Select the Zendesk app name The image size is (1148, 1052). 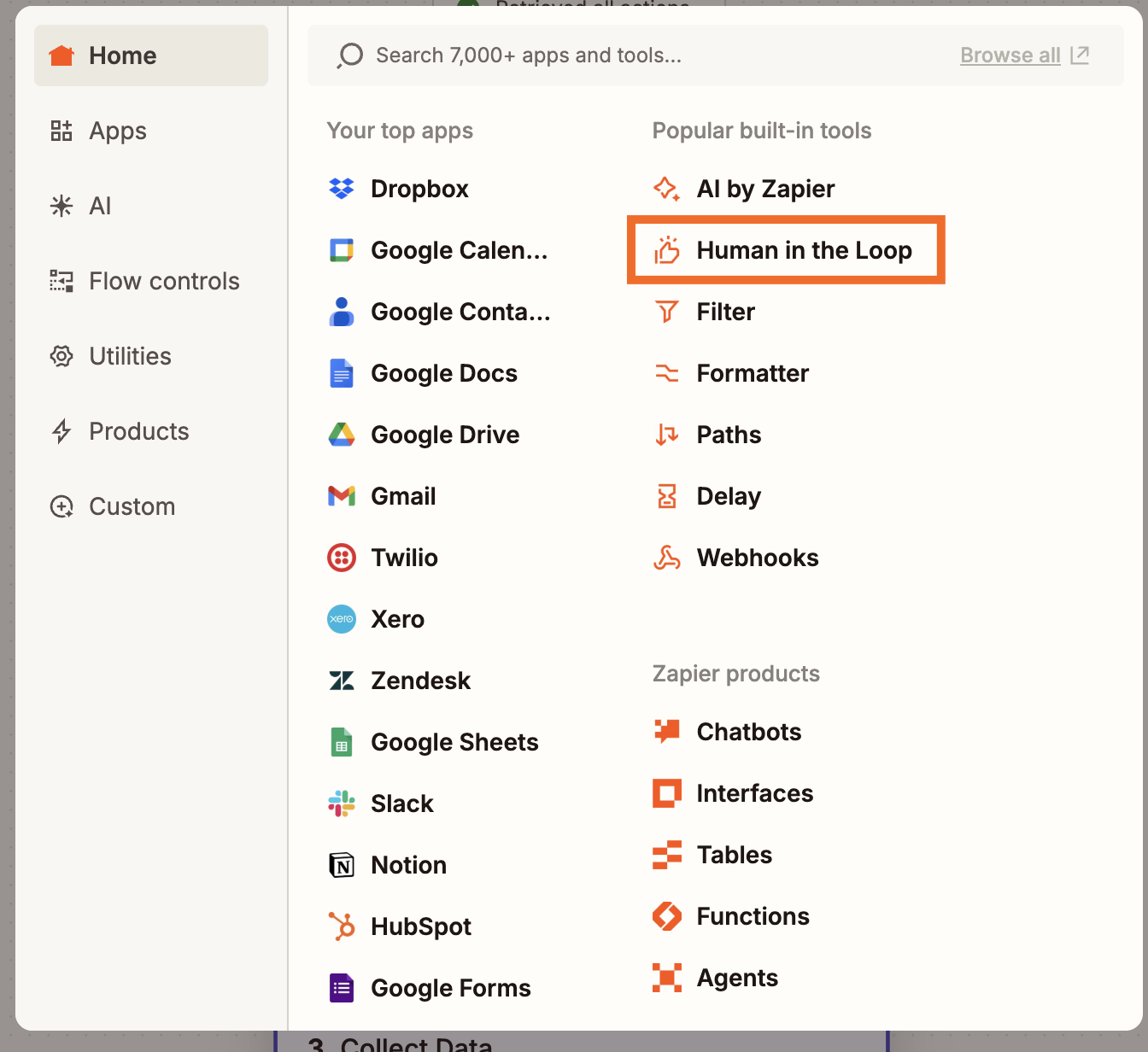point(420,681)
